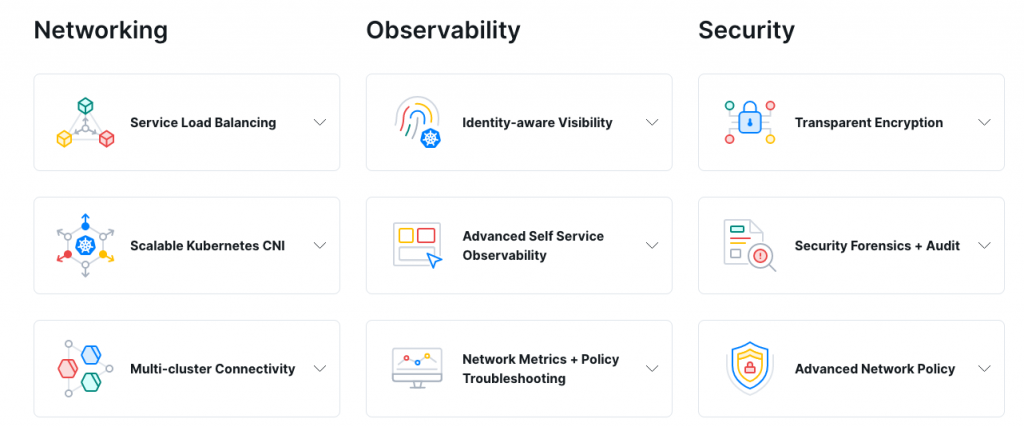Click the Security Forensics document magnifier icon
Image resolution: width=1024 pixels, height=427 pixels.
coord(750,245)
